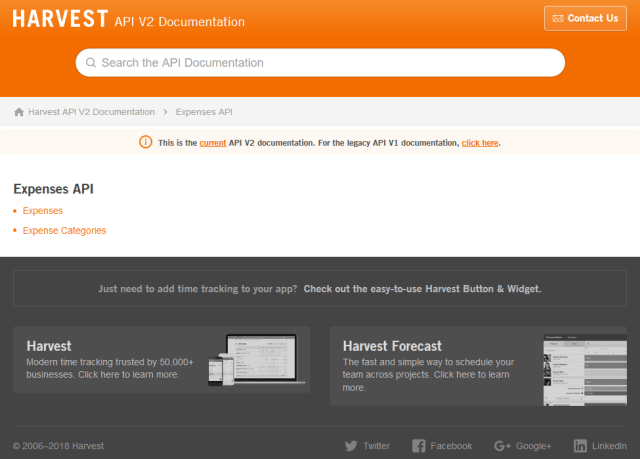The image size is (640, 459).
Task: Select the Expenses API breadcrumb item
Action: coord(204,112)
